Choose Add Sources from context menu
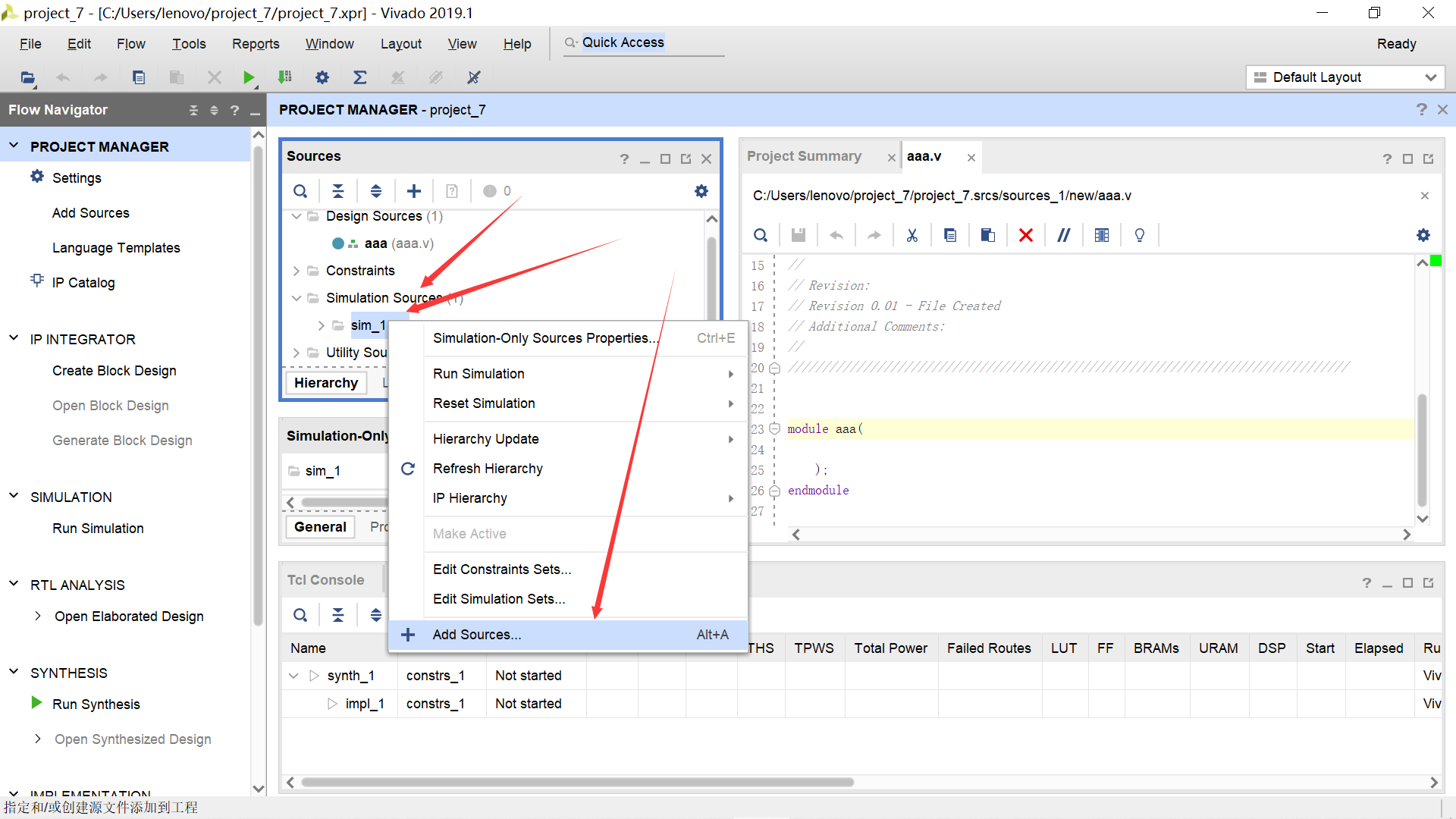This screenshot has width=1456, height=819. [x=476, y=635]
